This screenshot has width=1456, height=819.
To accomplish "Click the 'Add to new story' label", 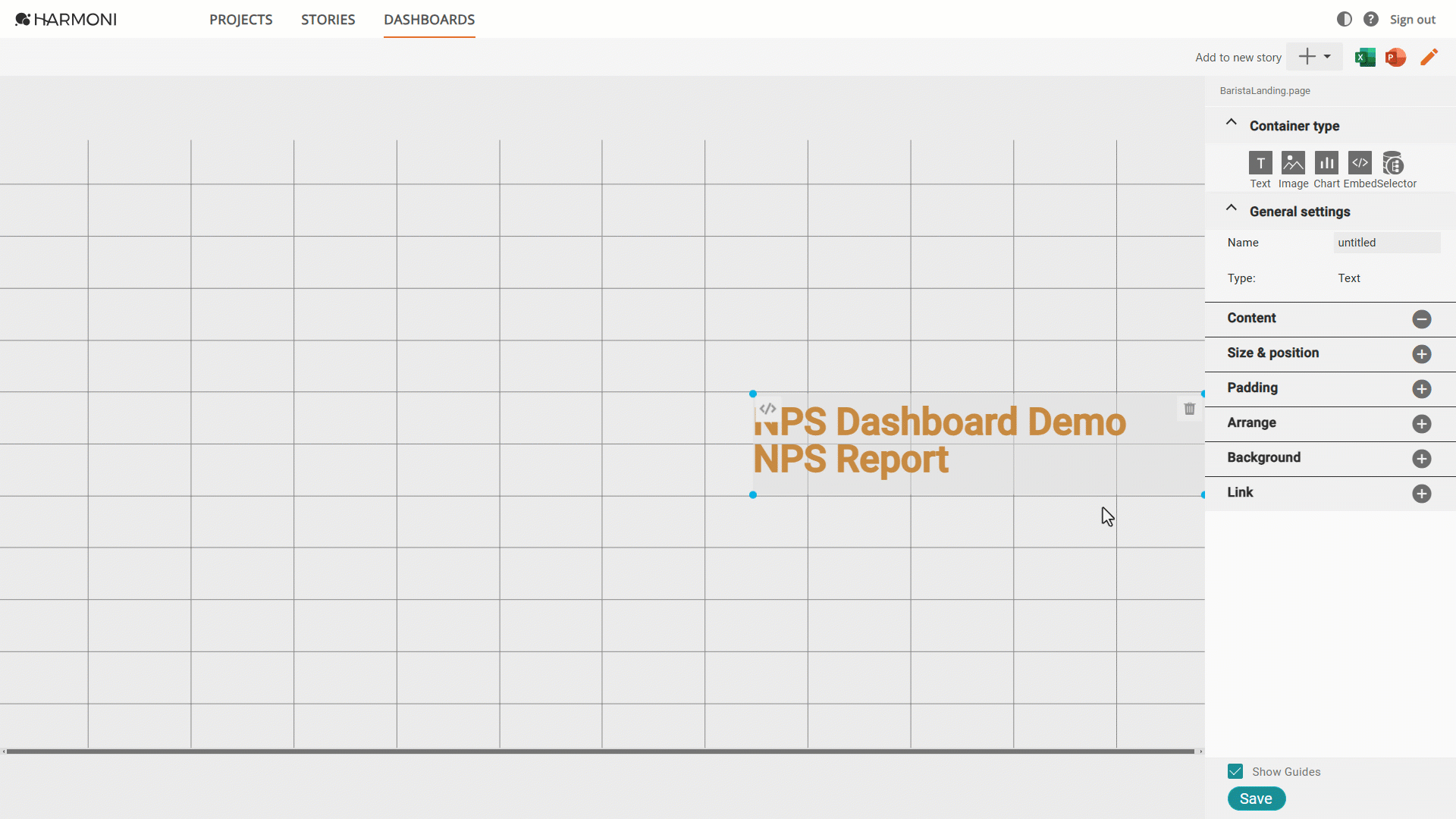I will pos(1238,58).
